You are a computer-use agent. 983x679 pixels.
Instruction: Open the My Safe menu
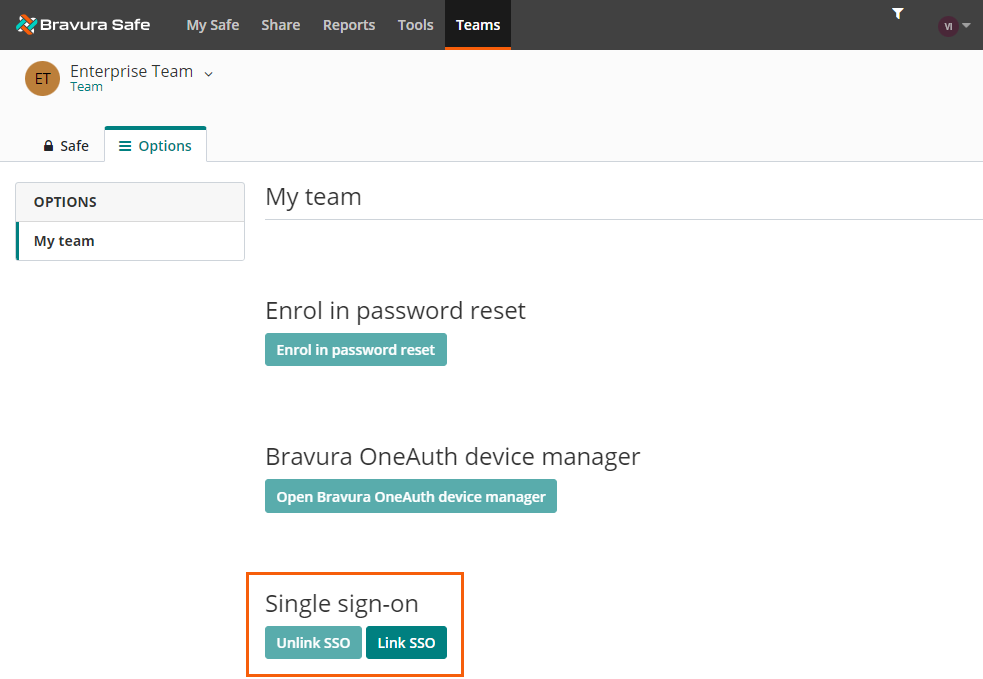(x=212, y=25)
